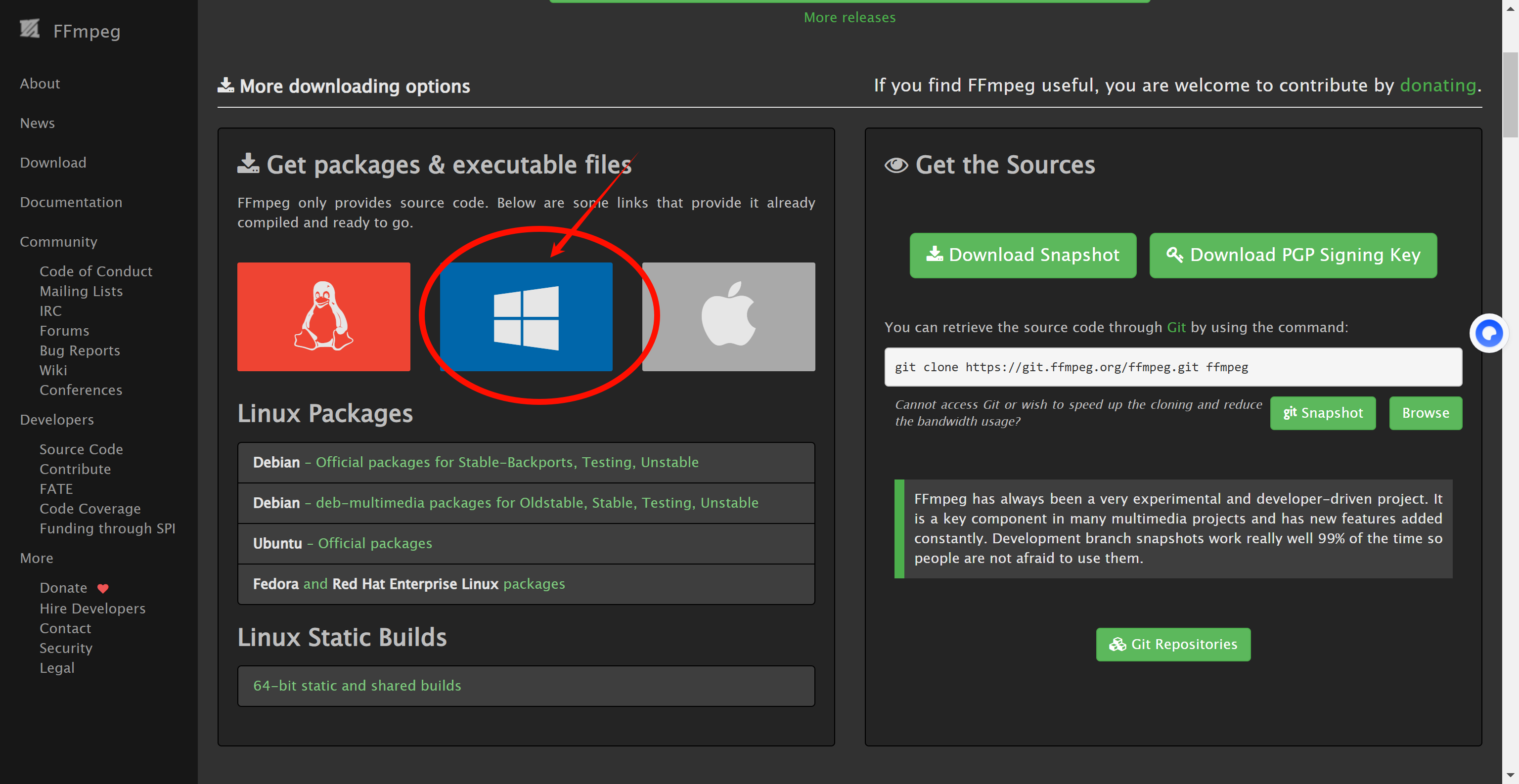Open Ubuntu Official packages link
Screen dimensions: 1519x784
point(374,543)
